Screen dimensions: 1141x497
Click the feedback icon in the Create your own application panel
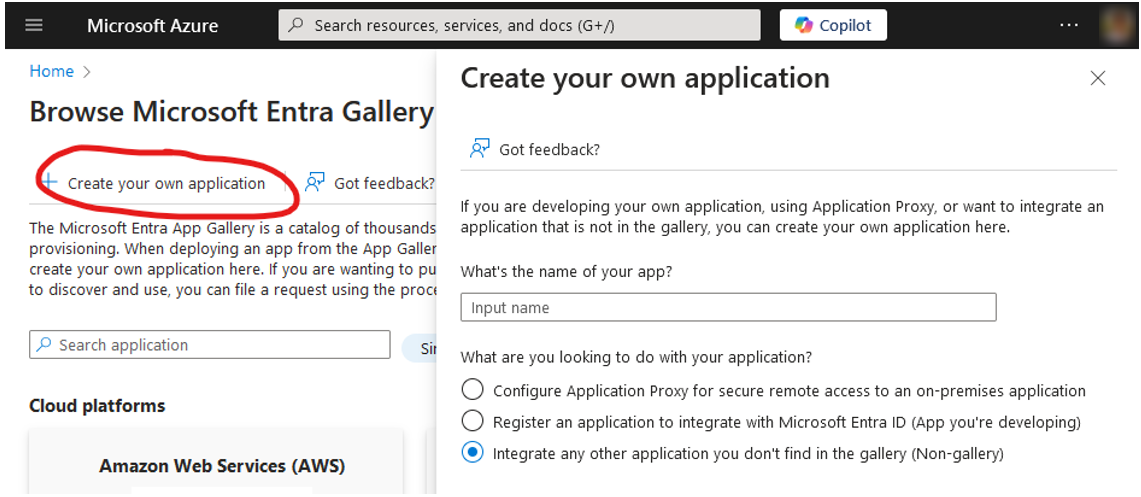click(480, 149)
